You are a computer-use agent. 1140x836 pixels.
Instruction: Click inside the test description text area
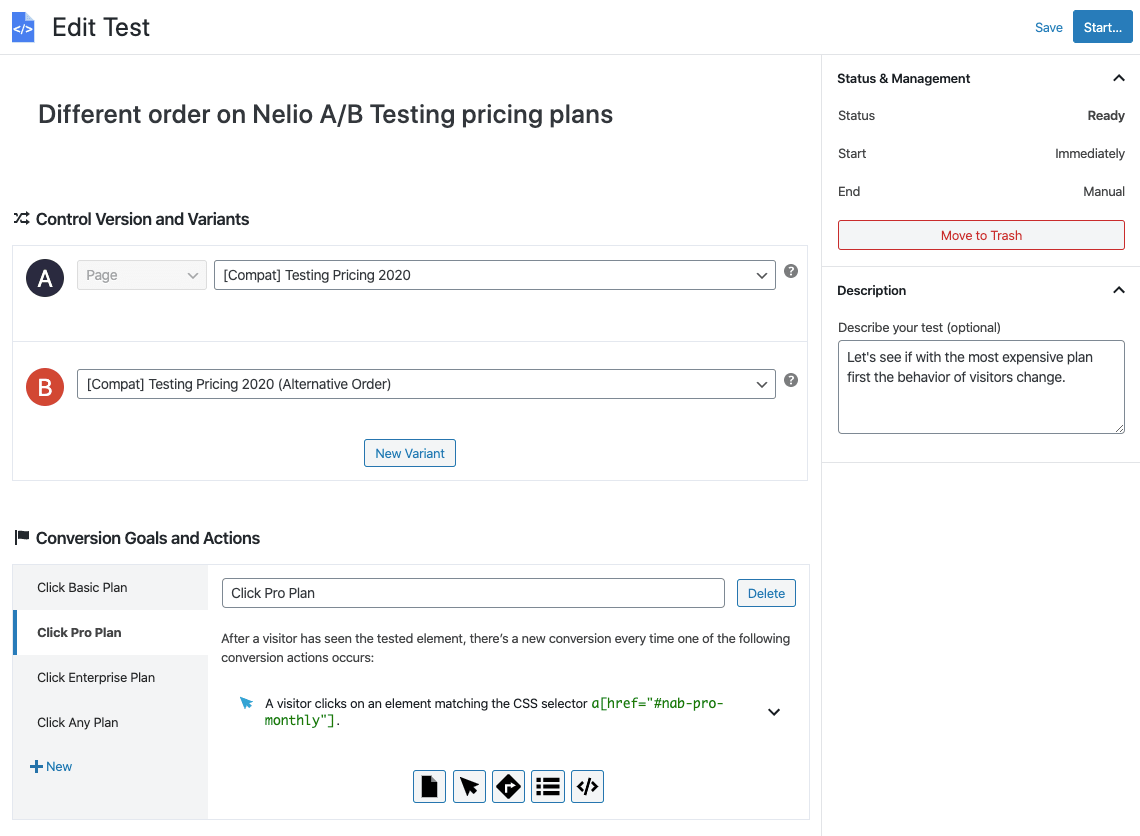[x=981, y=385]
